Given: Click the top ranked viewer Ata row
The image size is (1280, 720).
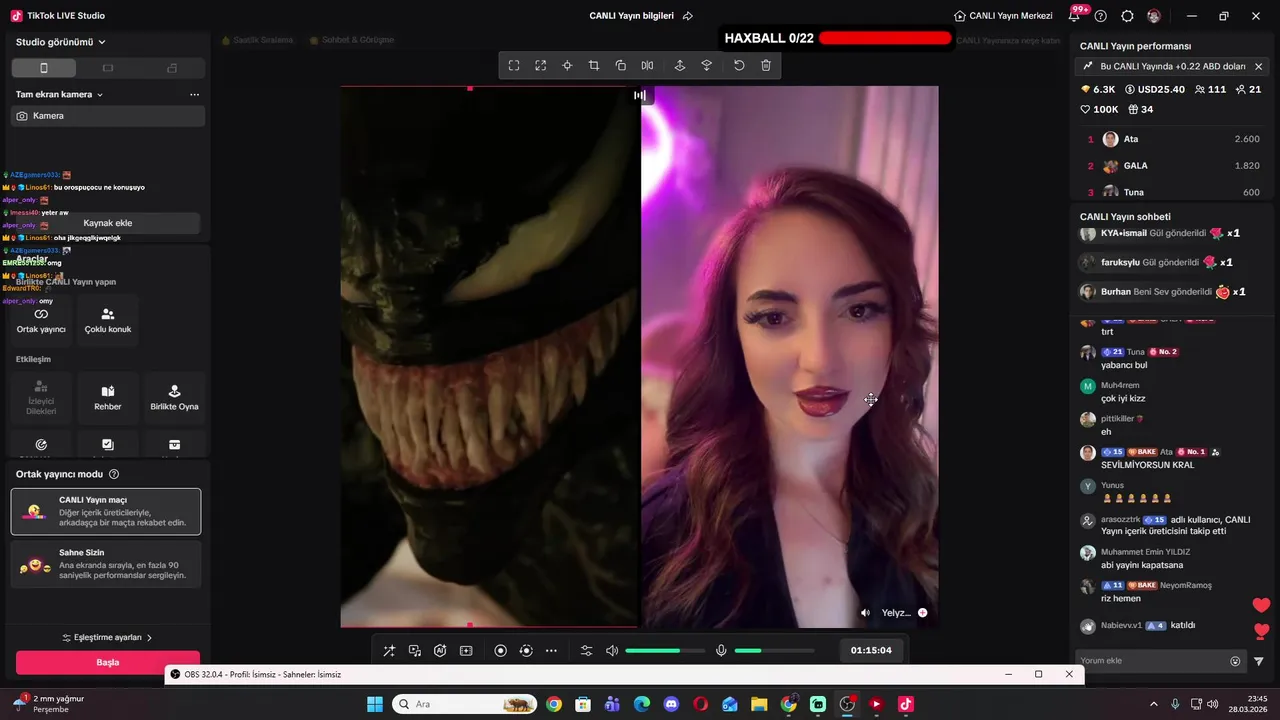Looking at the screenshot, I should (1173, 139).
